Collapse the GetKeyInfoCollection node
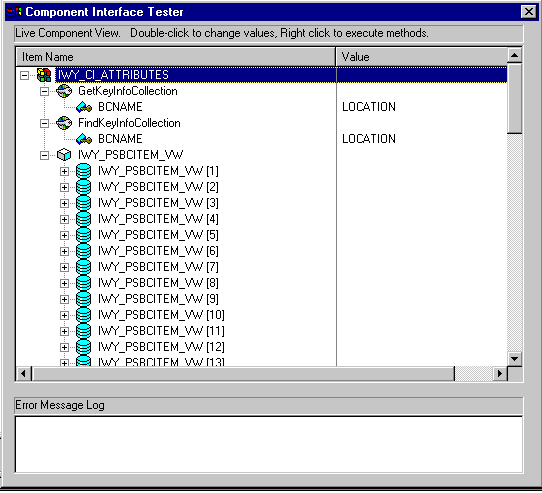Image resolution: width=542 pixels, height=493 pixels. 44,91
